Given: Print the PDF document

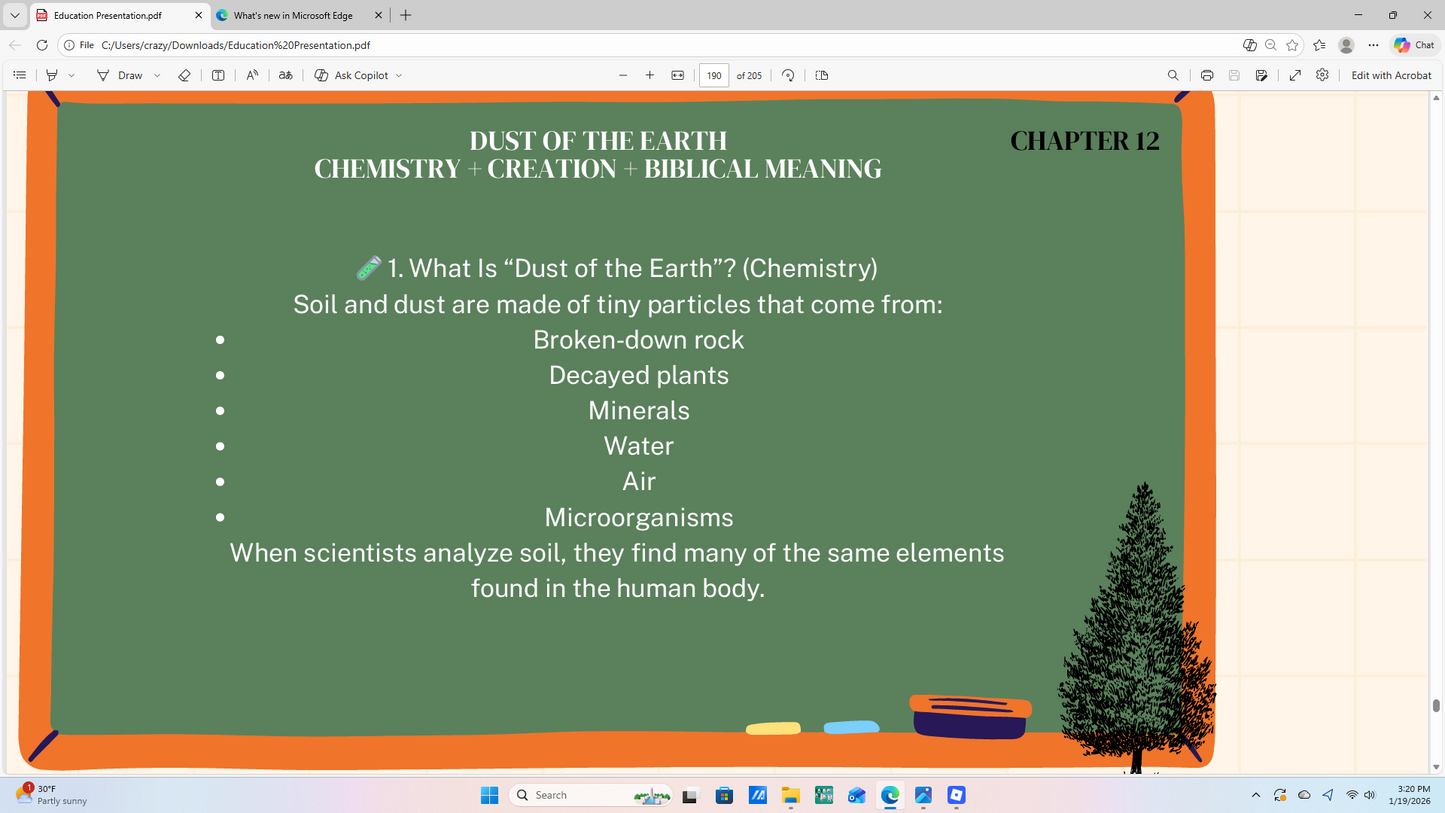Looking at the screenshot, I should (1207, 75).
